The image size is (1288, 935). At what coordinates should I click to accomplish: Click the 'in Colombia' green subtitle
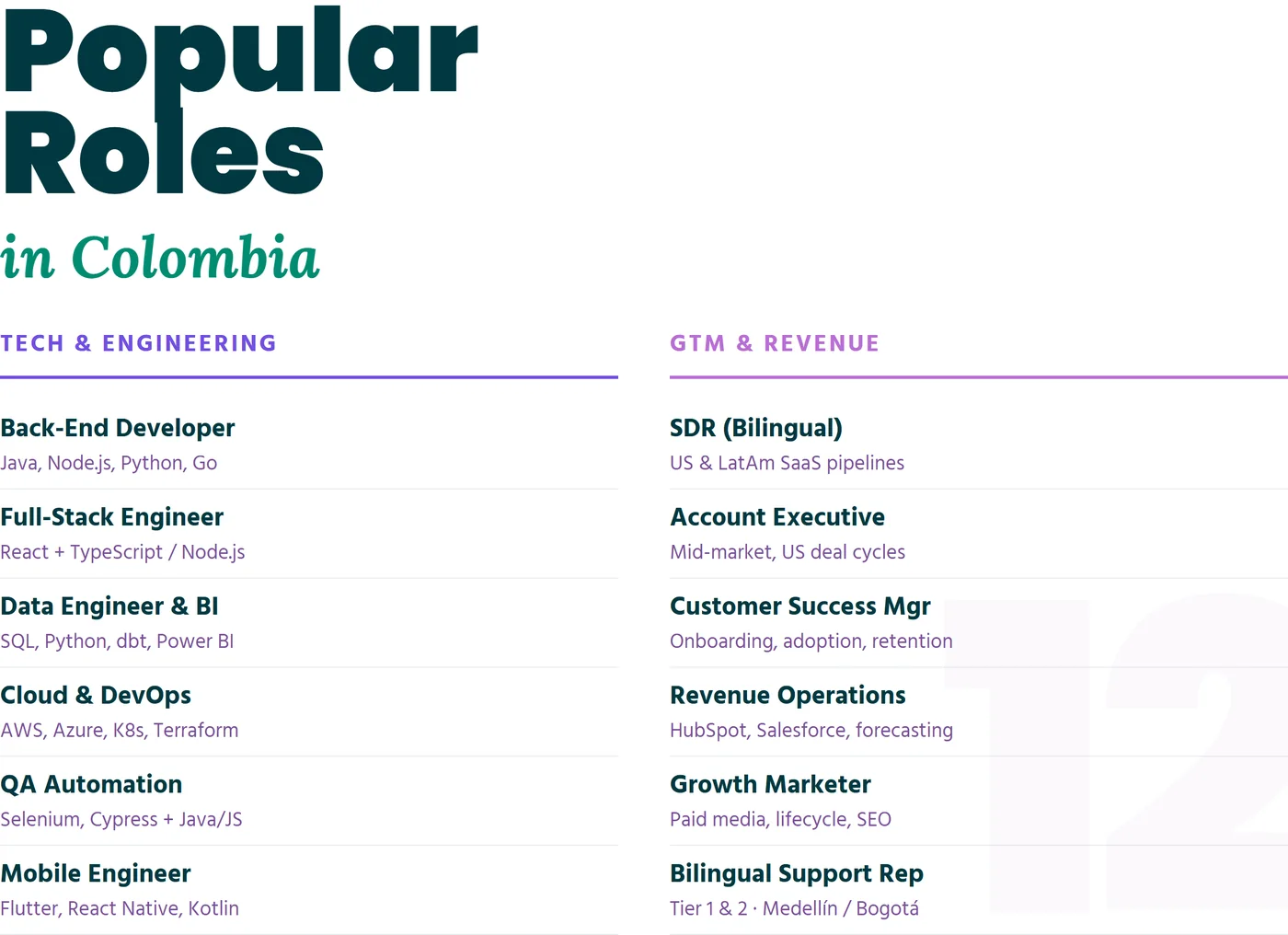click(x=160, y=258)
